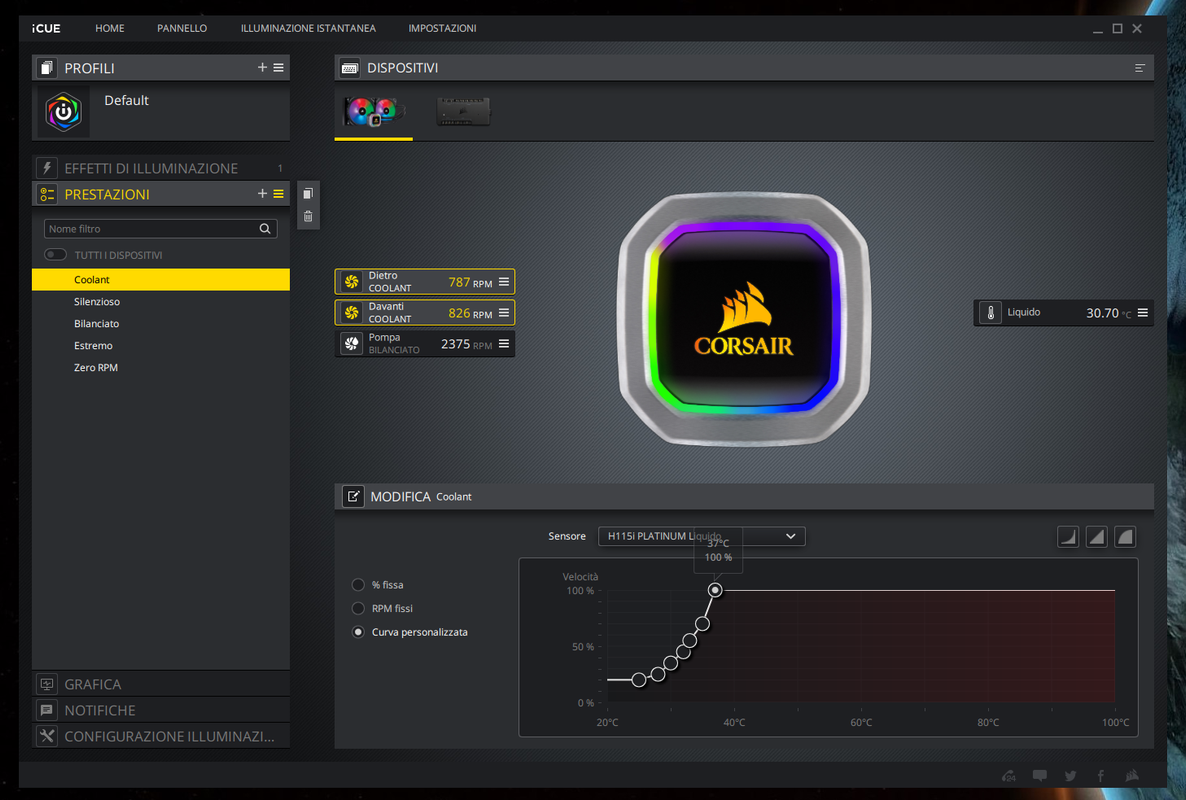Apply the first quiet curve preset shape
1186x800 pixels.
(x=1067, y=537)
